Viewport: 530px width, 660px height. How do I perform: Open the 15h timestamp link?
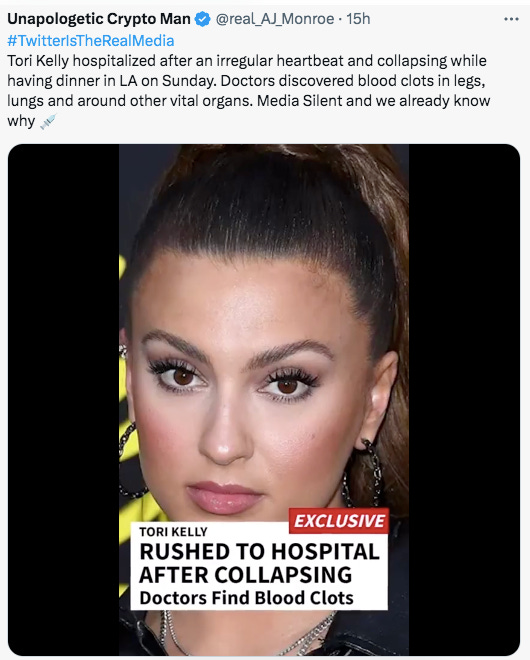[358, 19]
